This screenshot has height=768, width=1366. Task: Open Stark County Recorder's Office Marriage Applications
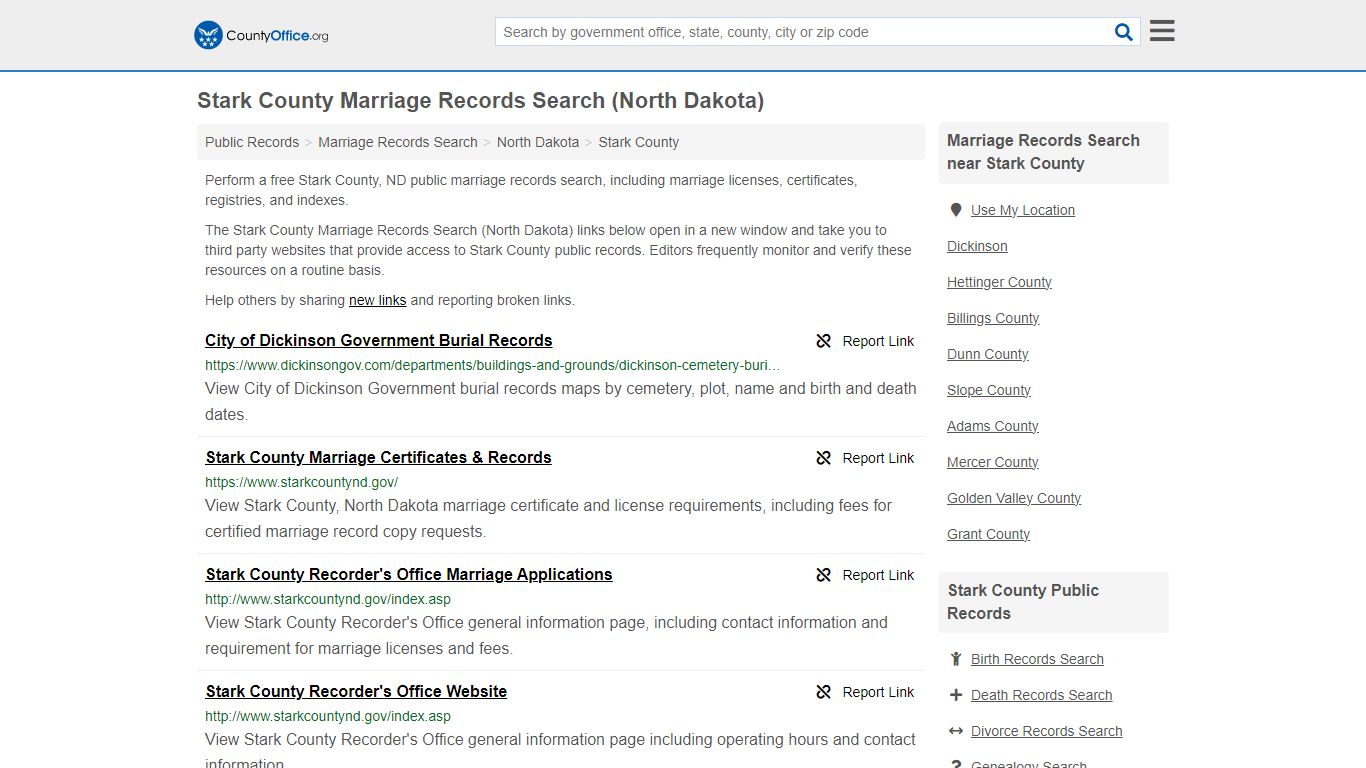[x=409, y=575]
